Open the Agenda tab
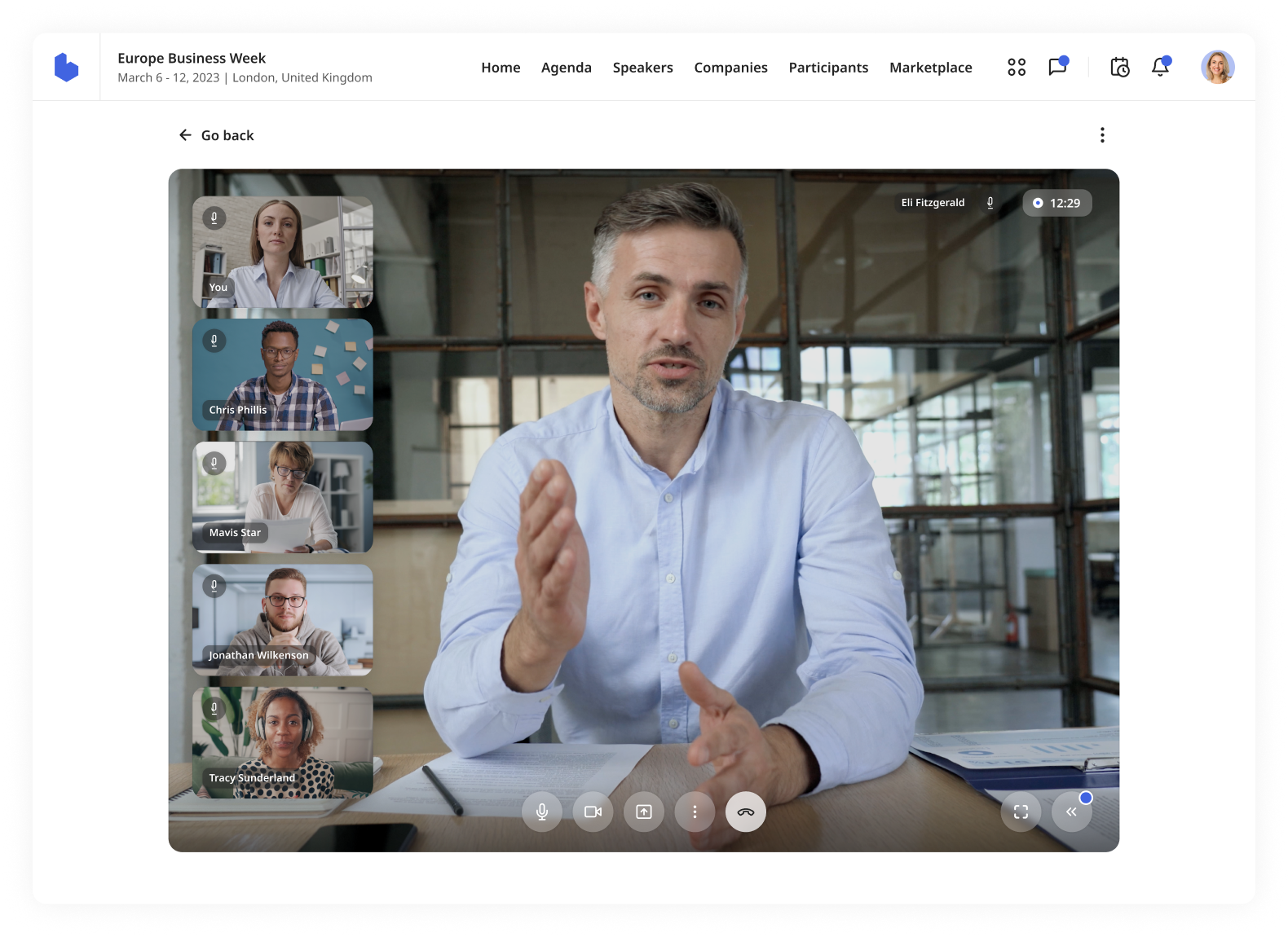Image resolution: width=1288 pixels, height=937 pixels. [567, 68]
